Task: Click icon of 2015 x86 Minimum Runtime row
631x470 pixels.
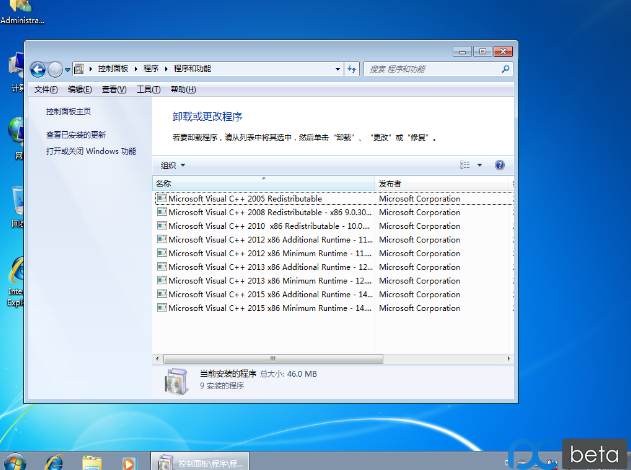Action: point(162,307)
